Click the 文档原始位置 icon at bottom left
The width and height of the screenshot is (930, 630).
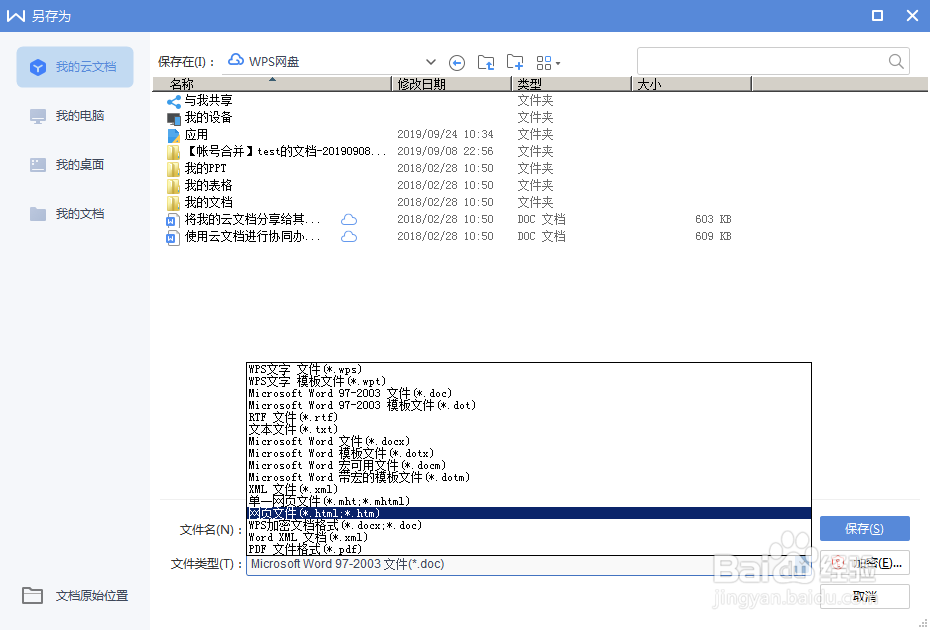(31, 595)
